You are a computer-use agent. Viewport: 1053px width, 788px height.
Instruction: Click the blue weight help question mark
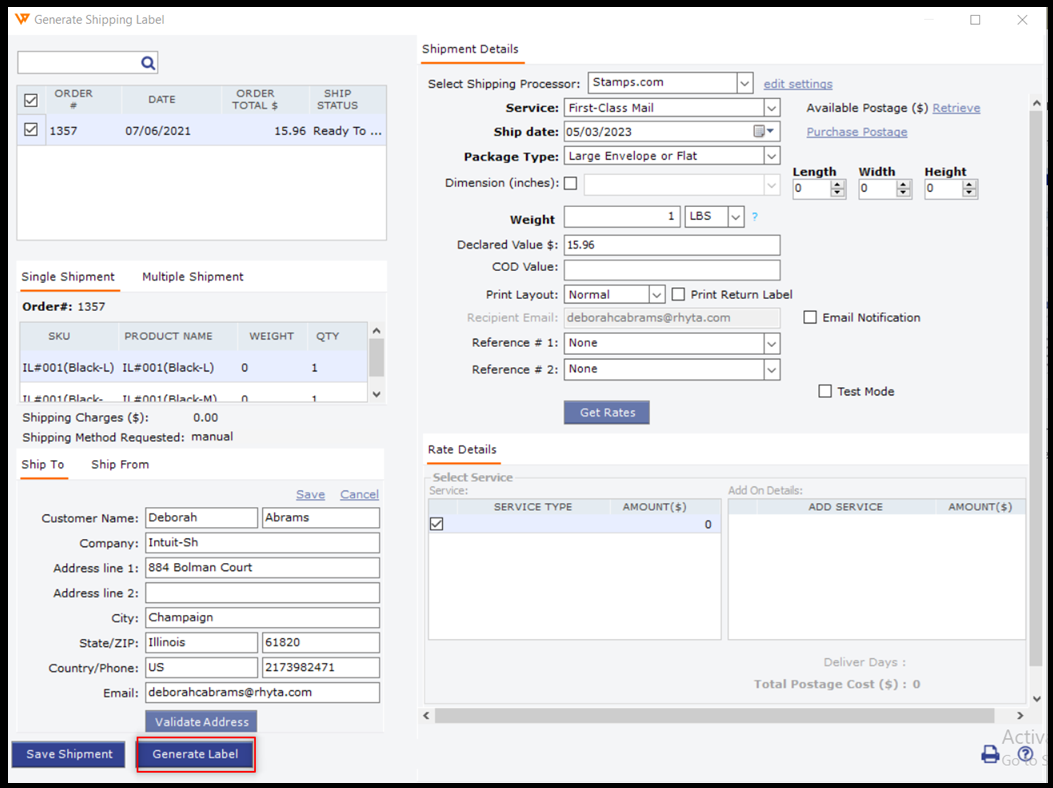[755, 217]
